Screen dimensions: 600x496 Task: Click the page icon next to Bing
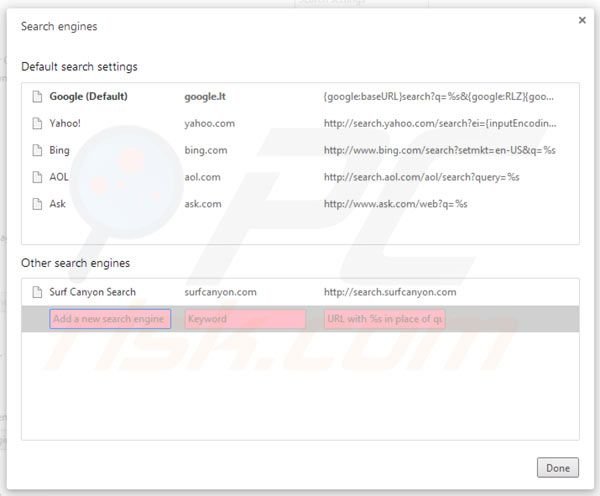tap(37, 150)
